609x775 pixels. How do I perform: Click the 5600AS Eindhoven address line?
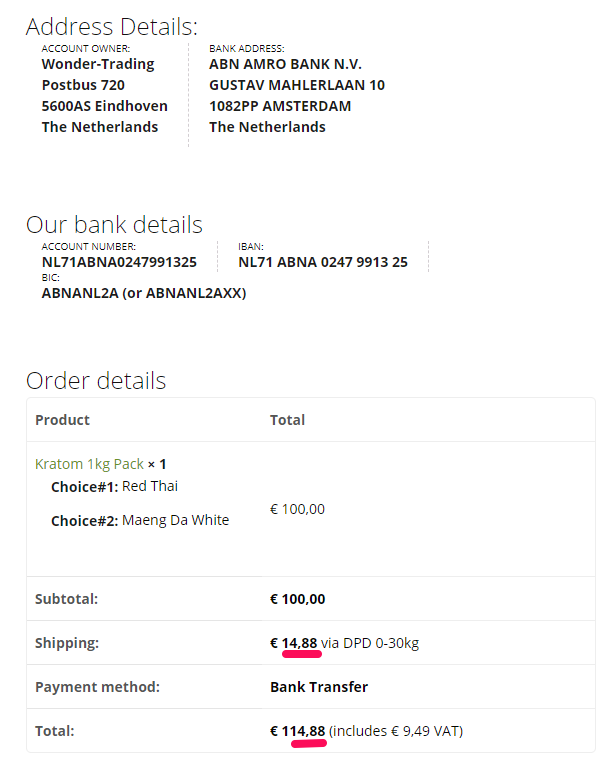click(x=104, y=106)
